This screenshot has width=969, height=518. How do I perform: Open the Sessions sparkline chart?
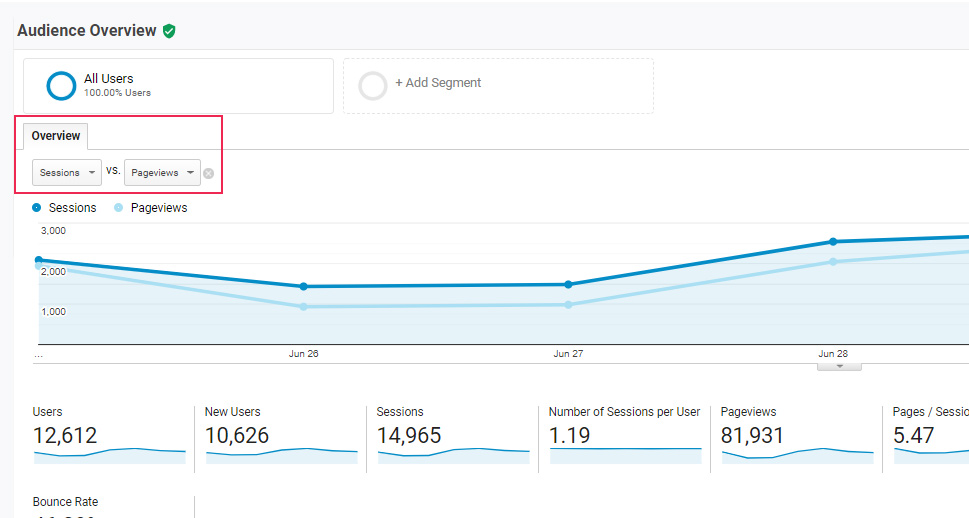454,456
